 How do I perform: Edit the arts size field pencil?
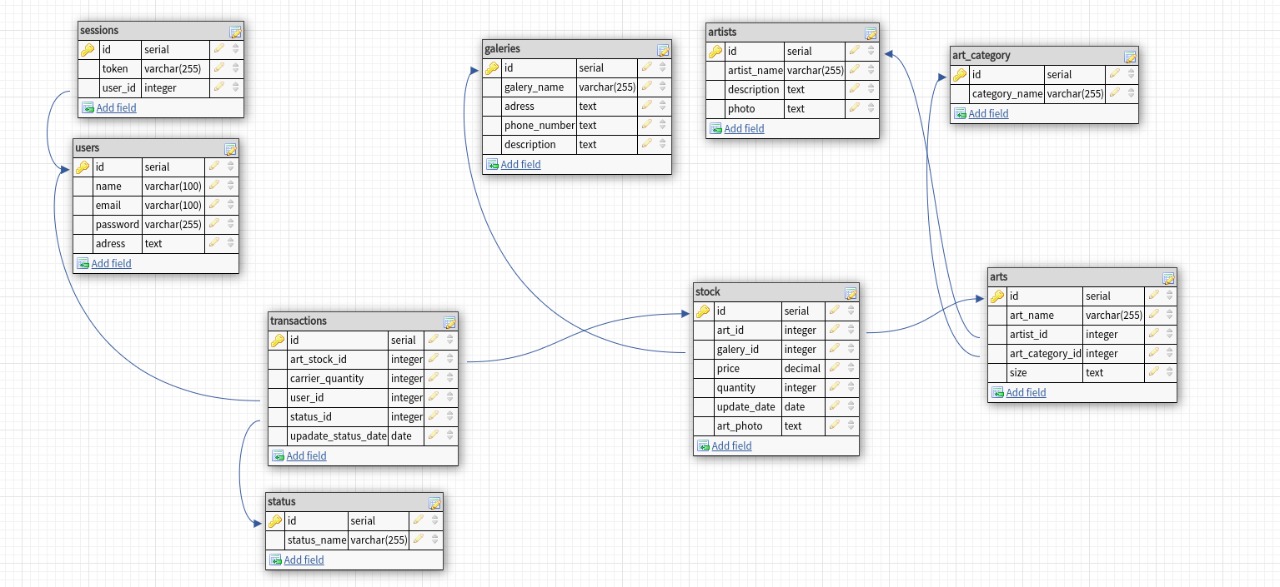click(1153, 372)
